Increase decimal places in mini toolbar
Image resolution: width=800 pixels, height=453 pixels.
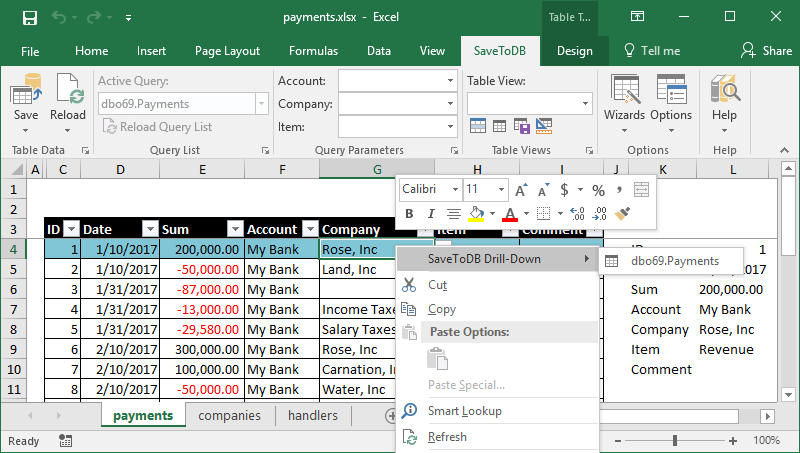[577, 214]
